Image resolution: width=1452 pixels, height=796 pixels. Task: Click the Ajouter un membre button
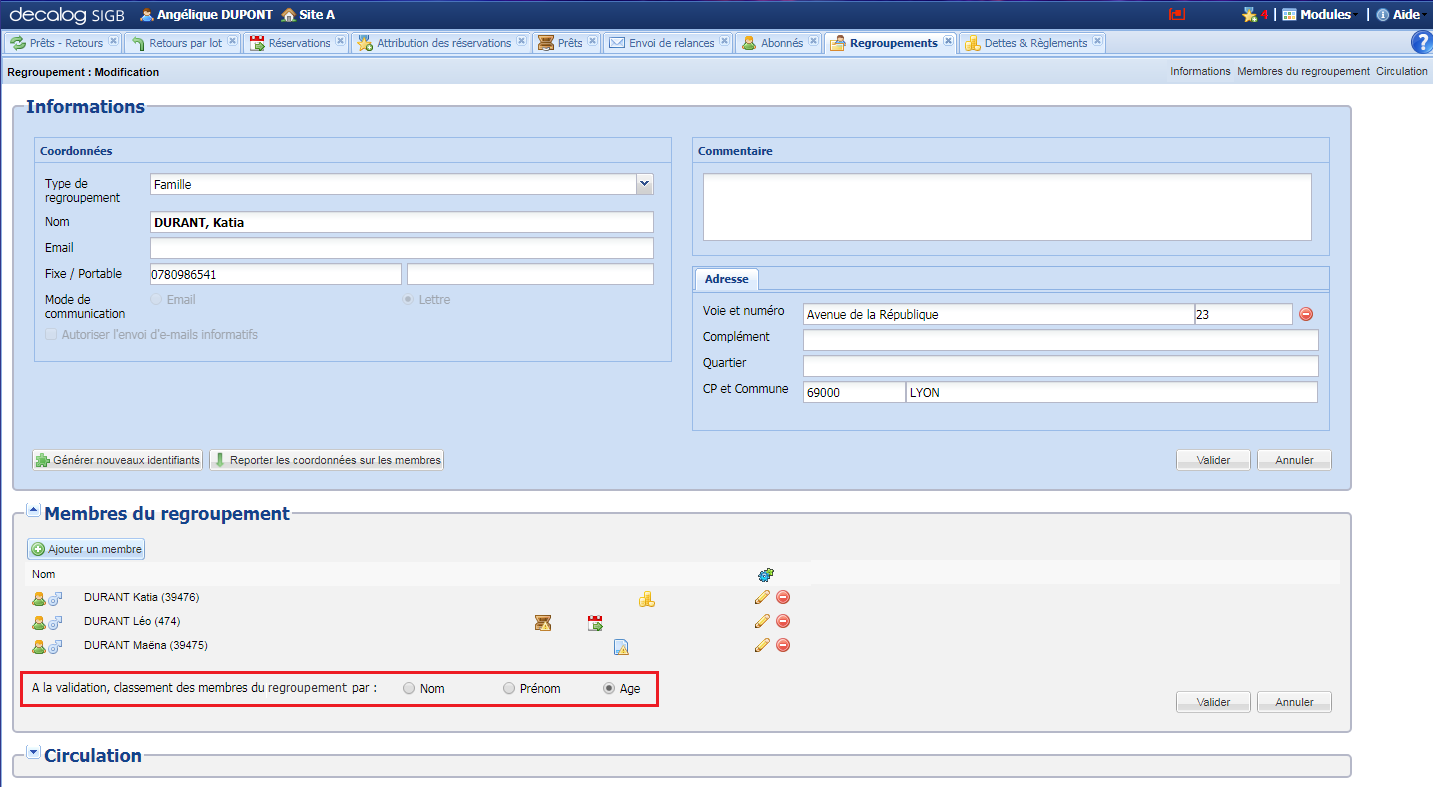pos(87,549)
